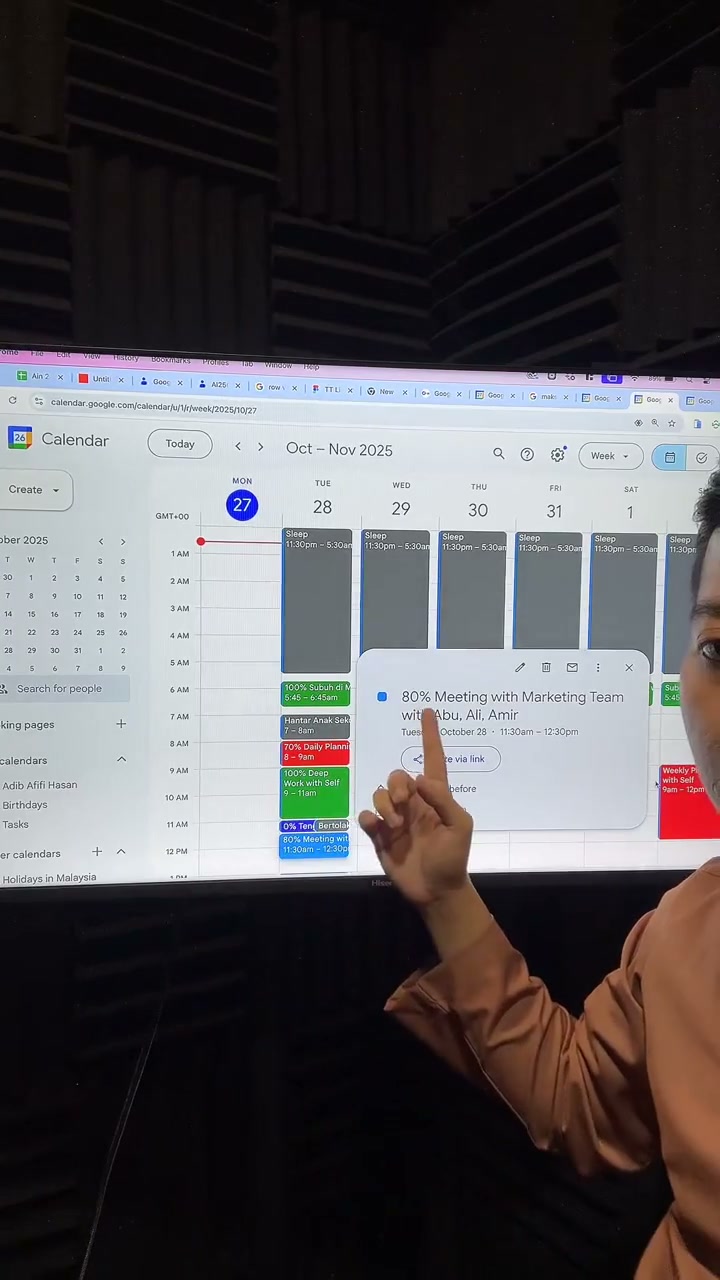This screenshot has width=720, height=1280.
Task: Click the Invite via link button
Action: pos(450,759)
